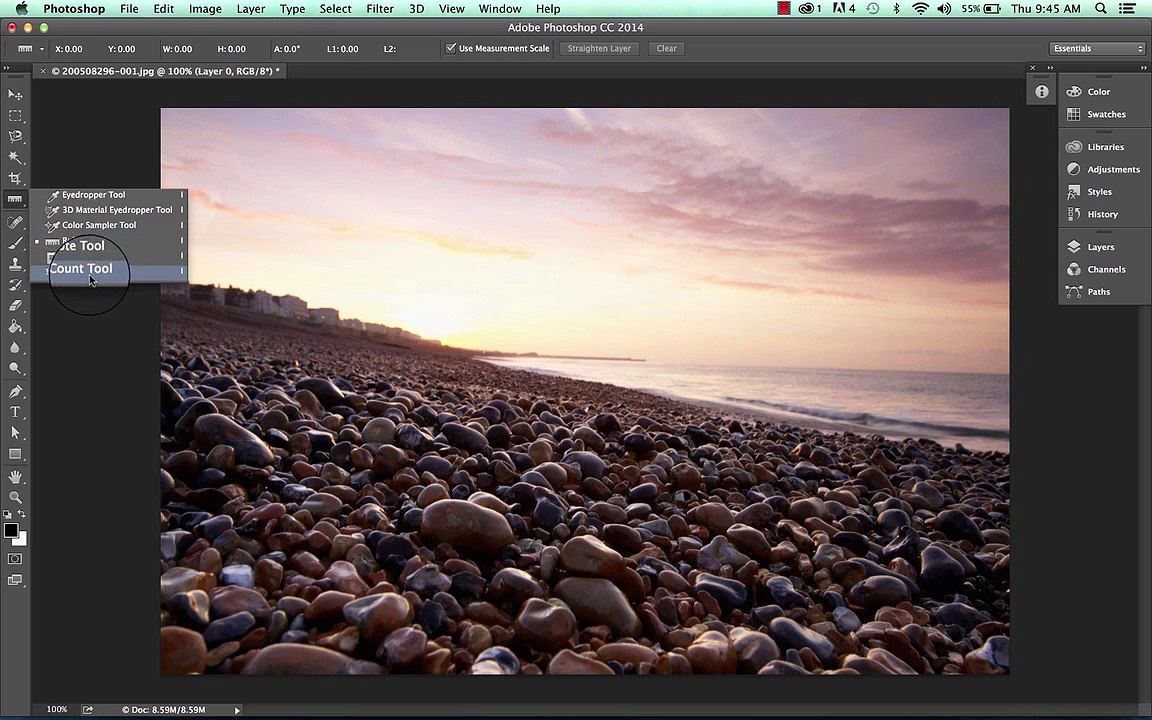
Task: Open the Channels panel
Action: [1104, 270]
